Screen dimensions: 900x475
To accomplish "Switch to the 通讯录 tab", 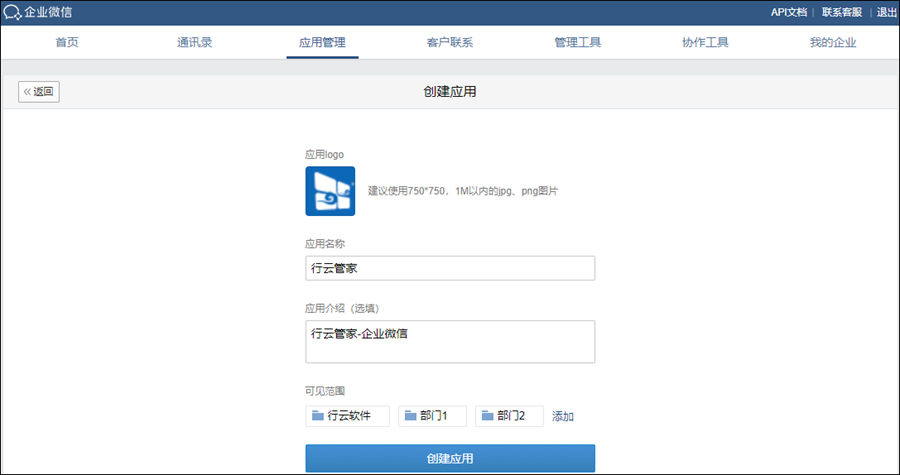I will 194,43.
